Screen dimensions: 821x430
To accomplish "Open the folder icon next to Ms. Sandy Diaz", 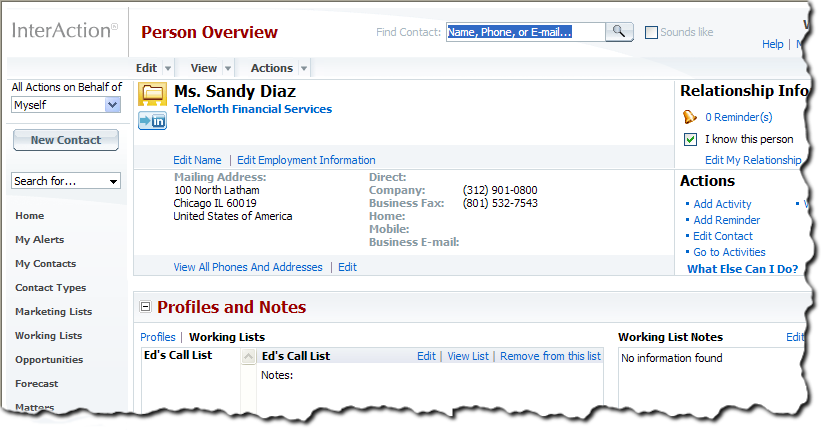I will click(152, 95).
